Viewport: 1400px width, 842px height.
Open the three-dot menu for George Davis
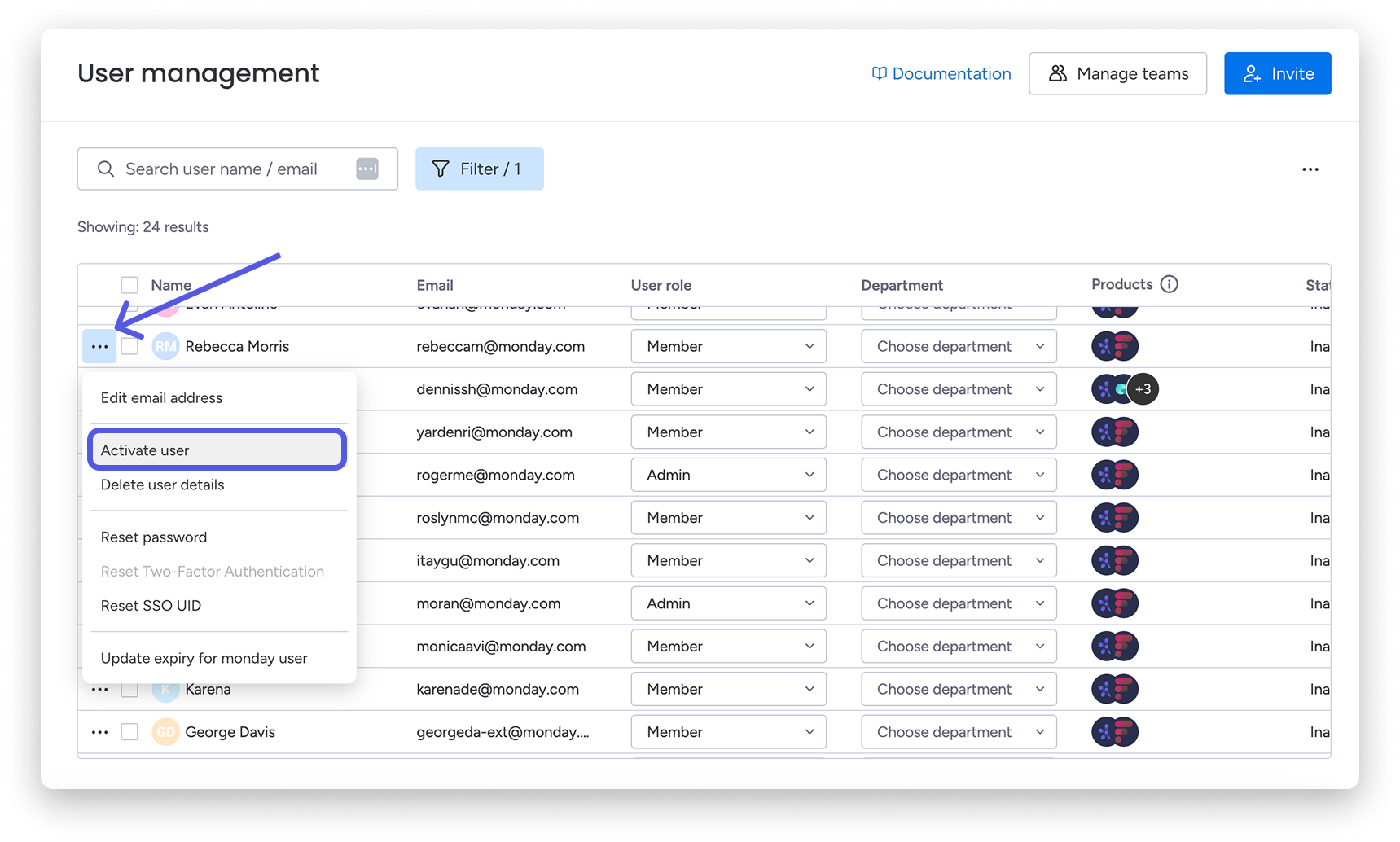point(99,732)
